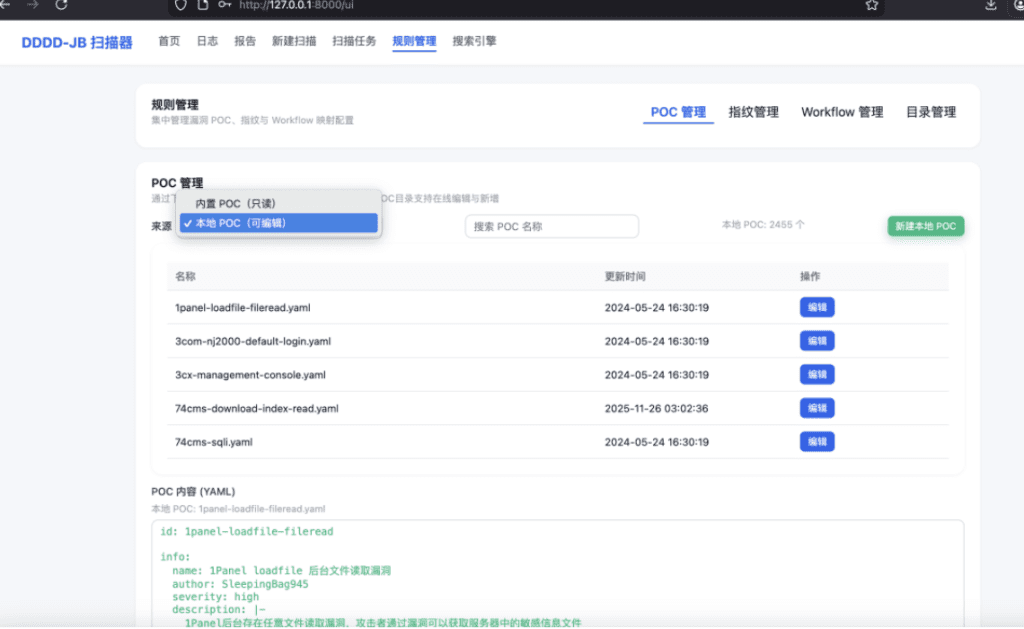Open downloads via the download arrow icon
1024x629 pixels.
[990, 7]
